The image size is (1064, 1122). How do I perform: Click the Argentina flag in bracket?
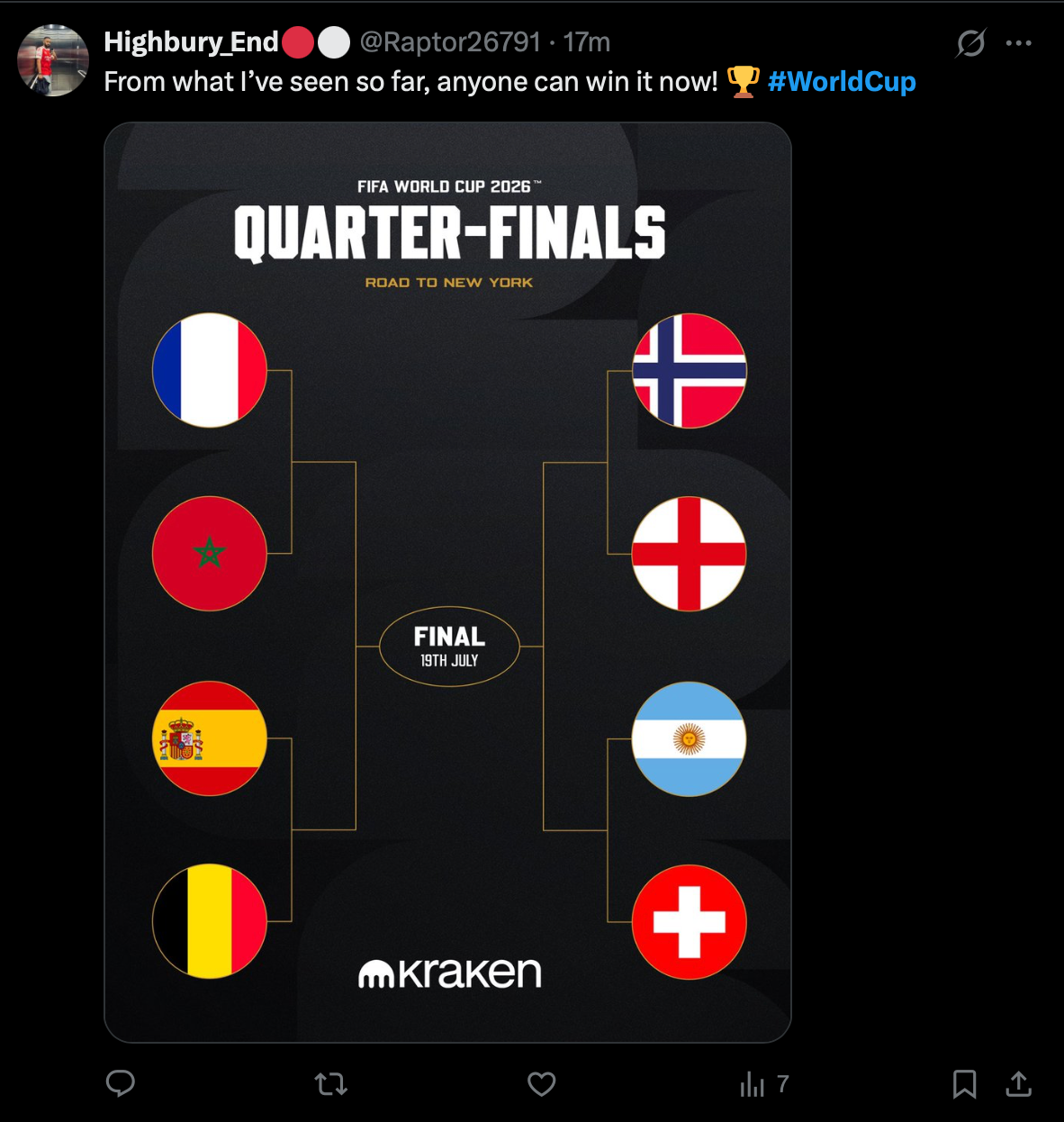[x=690, y=739]
